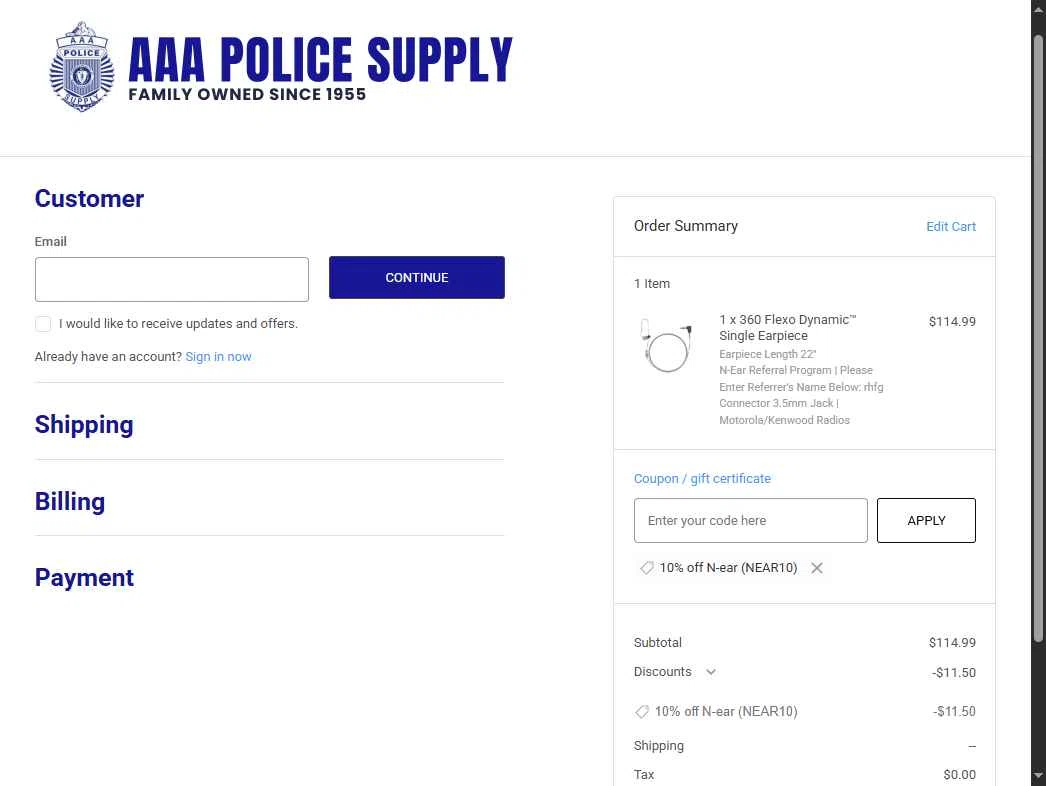Follow the Sign in now link
The height and width of the screenshot is (786, 1046).
218,356
